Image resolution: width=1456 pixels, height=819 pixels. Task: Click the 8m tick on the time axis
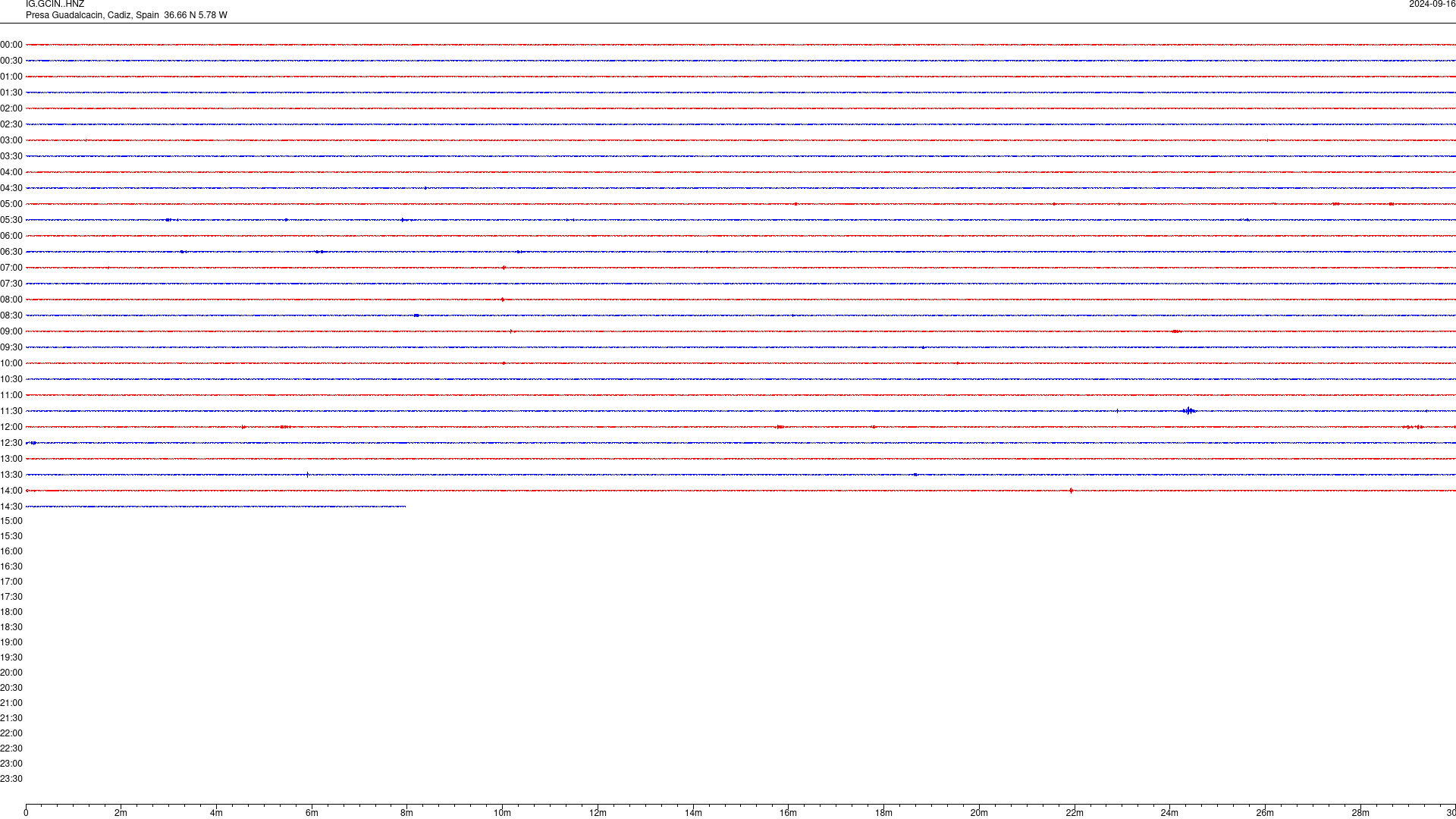point(407,813)
